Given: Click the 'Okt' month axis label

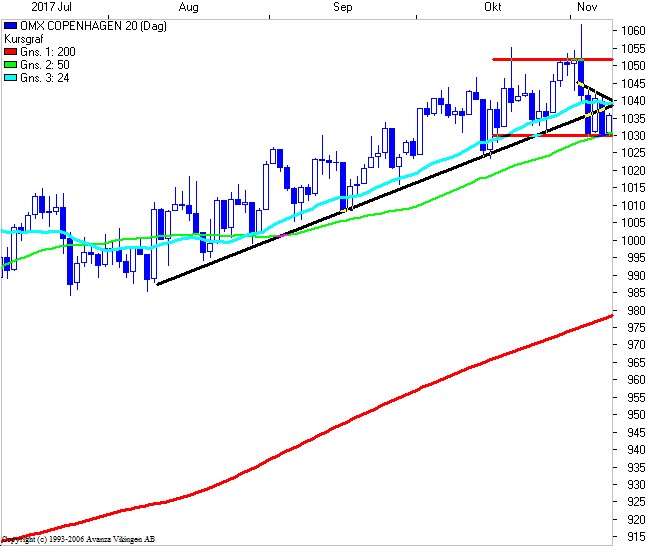Looking at the screenshot, I should coord(493,7).
